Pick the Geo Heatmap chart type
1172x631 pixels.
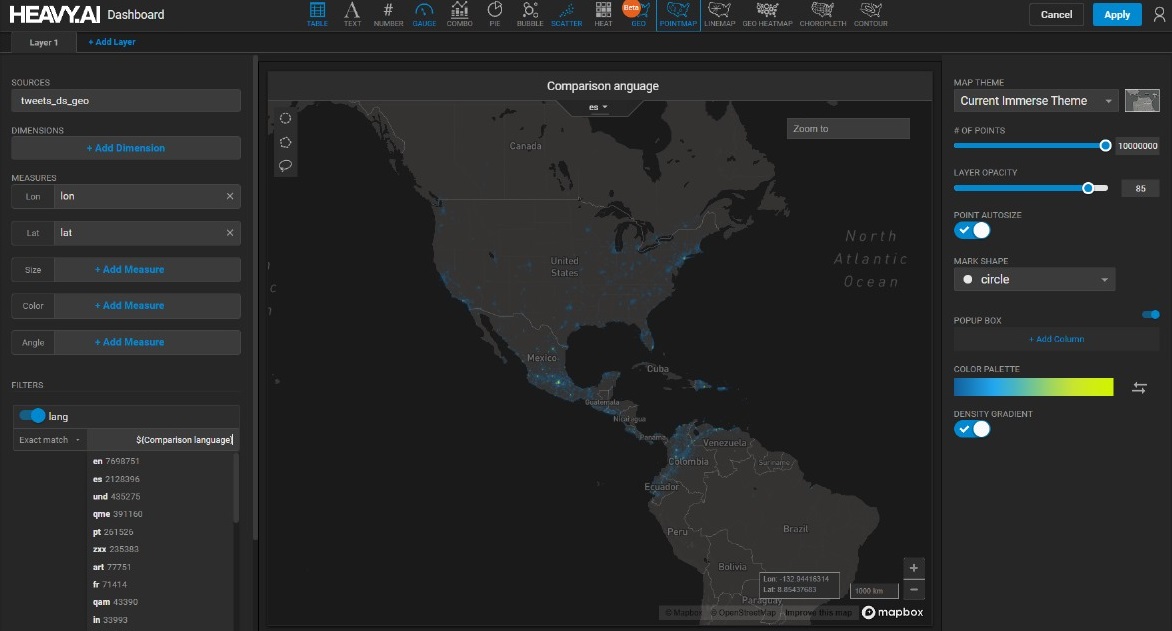point(766,13)
